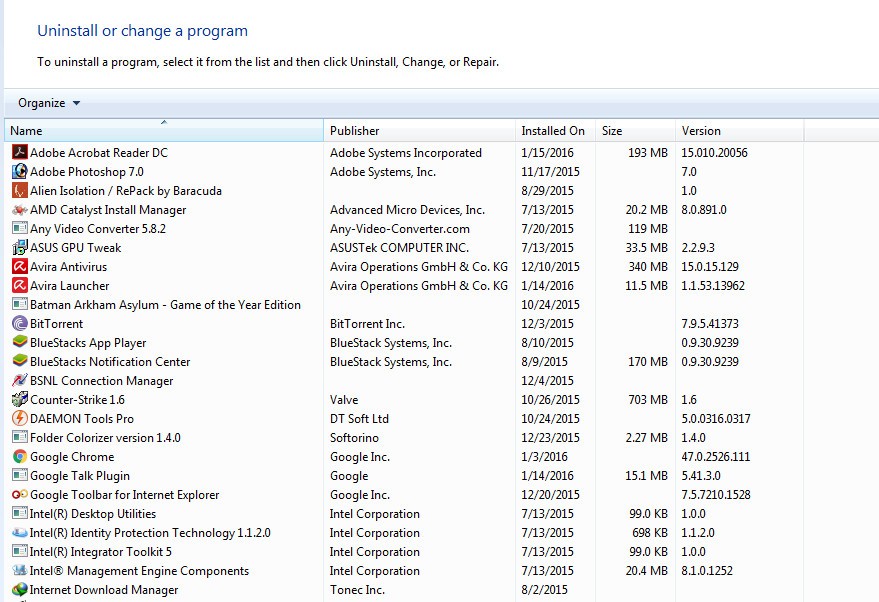879x602 pixels.
Task: Select the Adobe Photoshop 7.0 icon
Action: (20, 172)
